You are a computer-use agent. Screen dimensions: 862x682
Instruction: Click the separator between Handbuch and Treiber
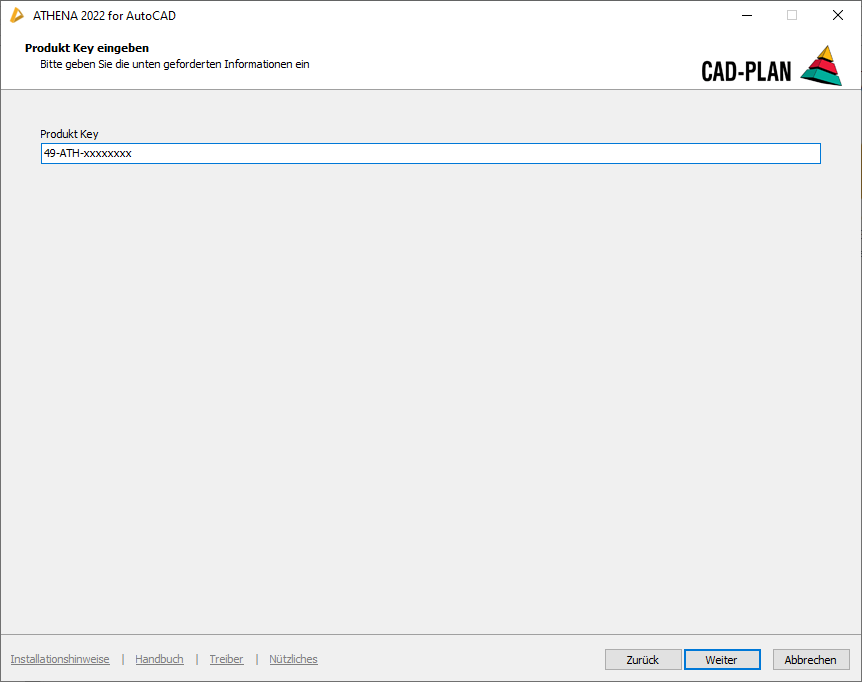click(197, 659)
